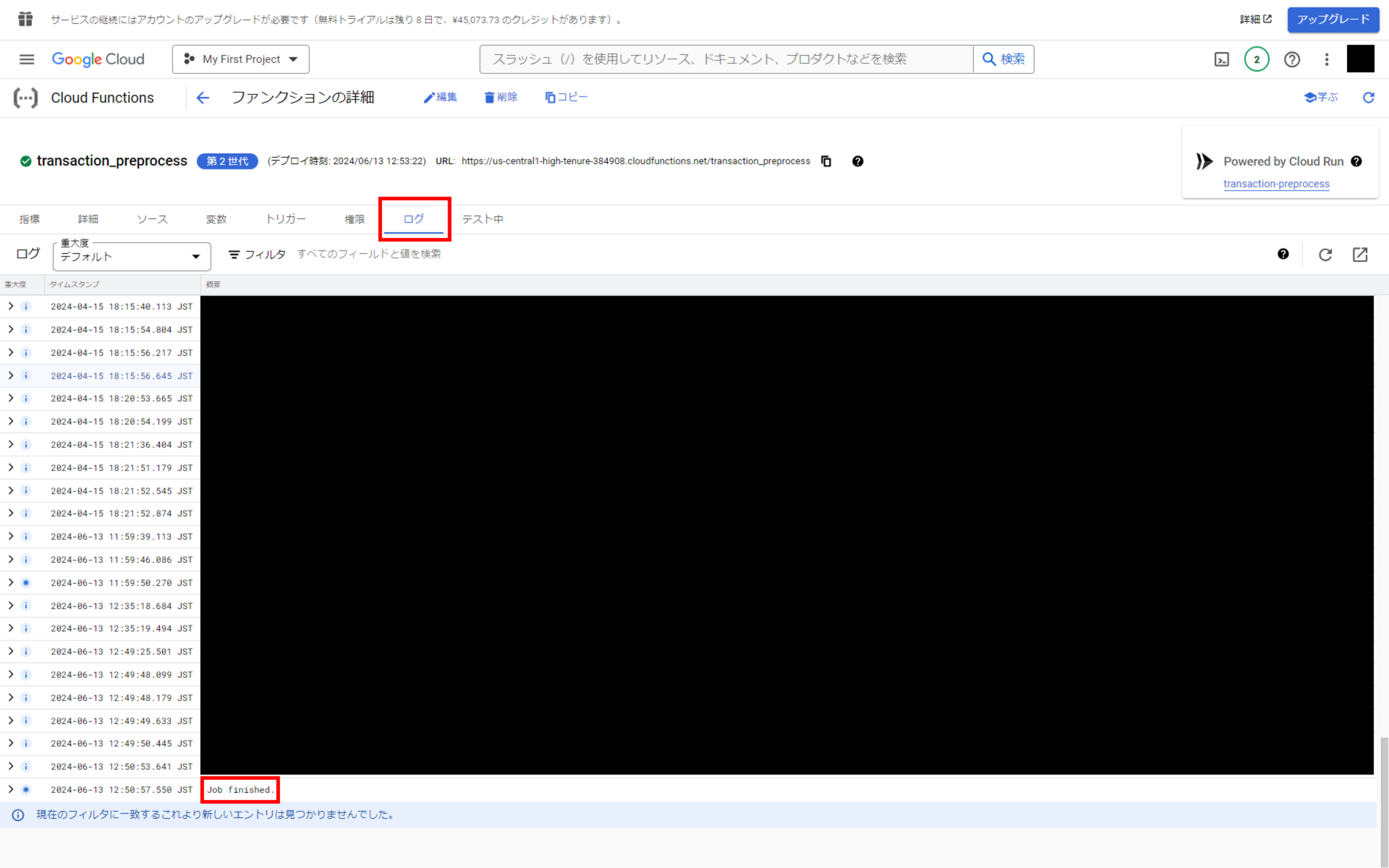
Task: Copy the function URL with copy icon
Action: pyautogui.click(x=825, y=161)
